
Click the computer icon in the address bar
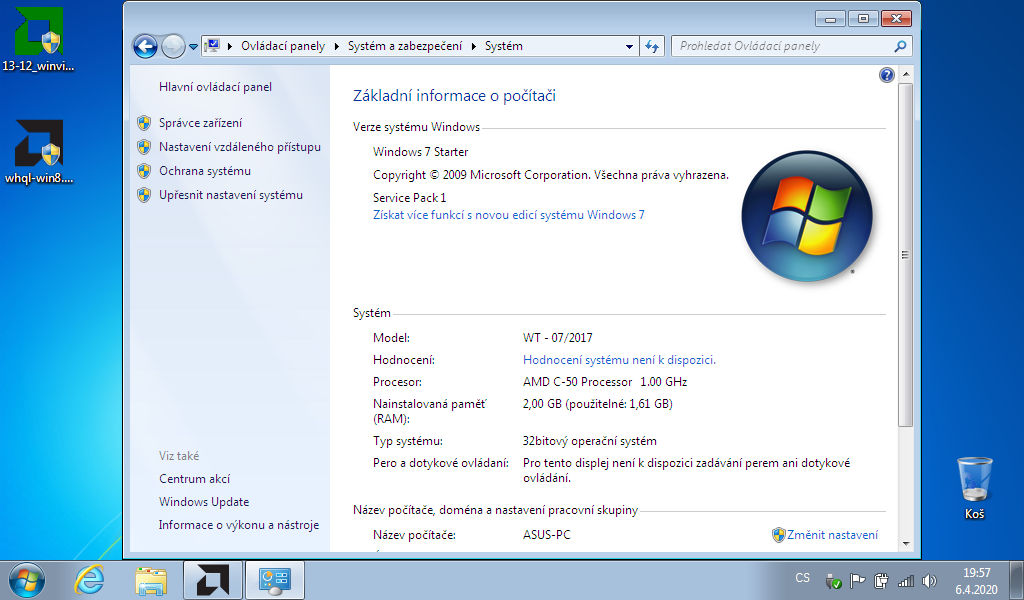click(212, 46)
